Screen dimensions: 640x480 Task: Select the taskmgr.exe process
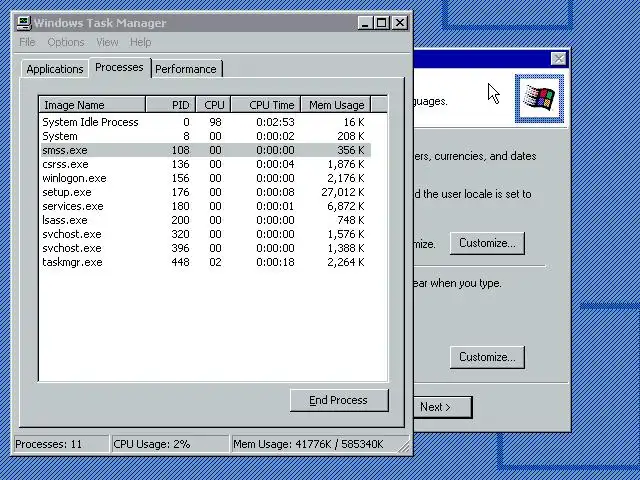click(205, 262)
